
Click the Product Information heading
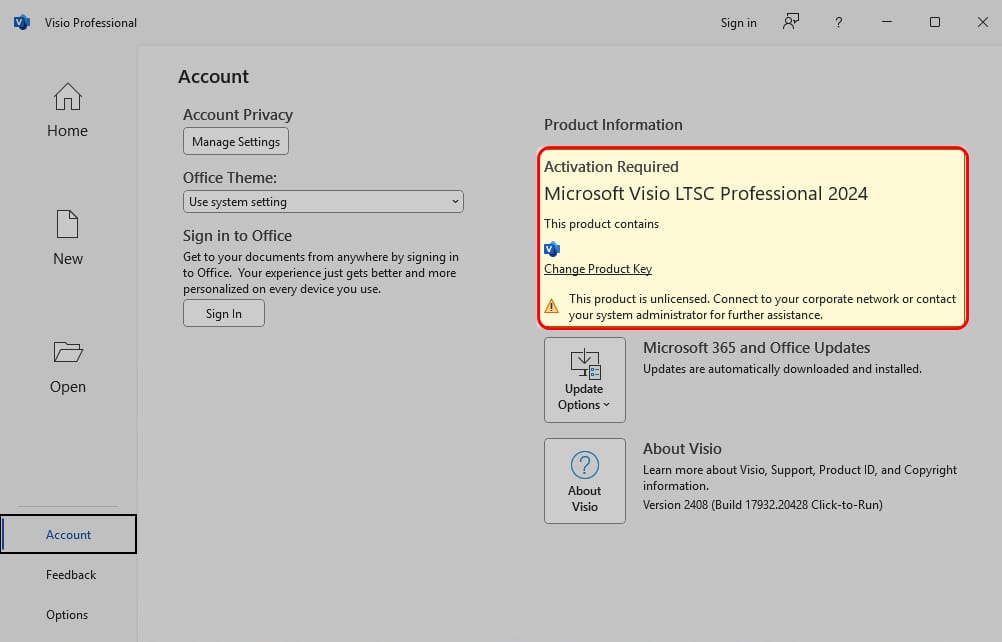pos(613,125)
